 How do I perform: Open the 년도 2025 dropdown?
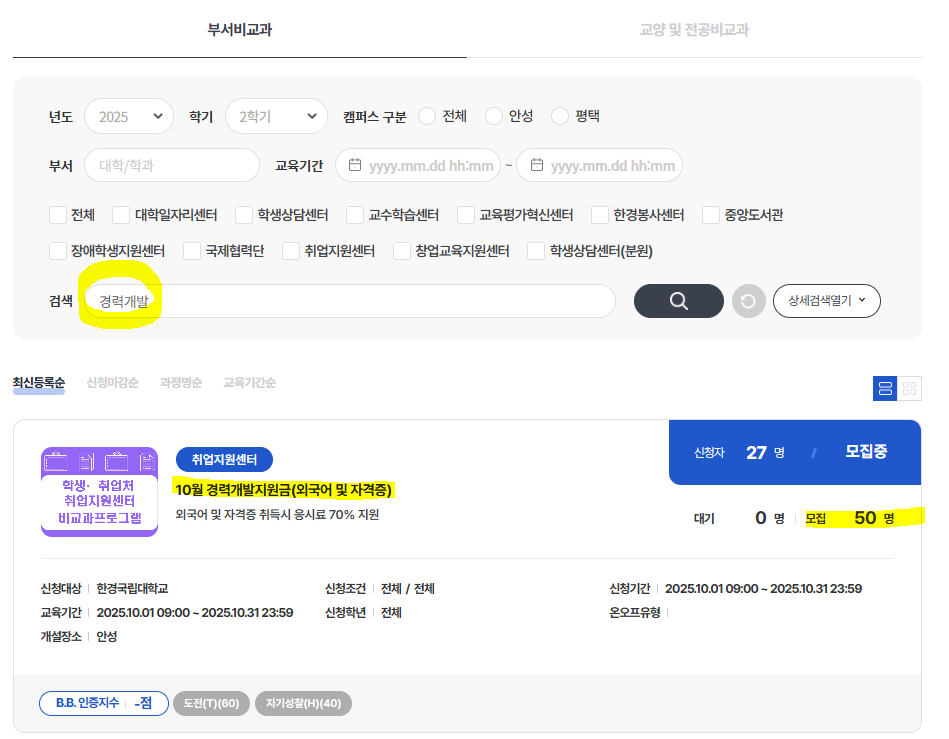point(129,116)
